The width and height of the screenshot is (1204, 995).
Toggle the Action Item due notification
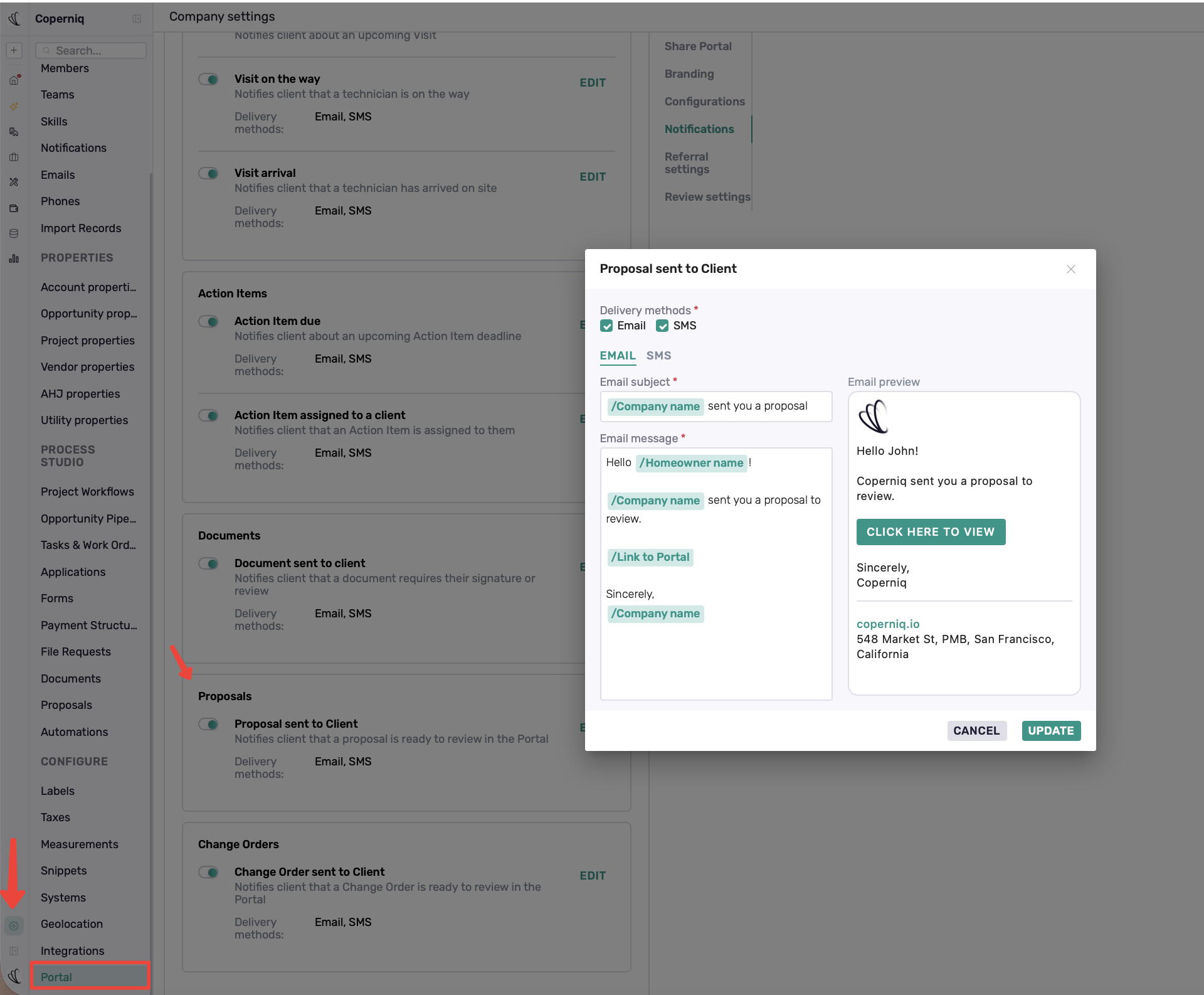coord(208,321)
